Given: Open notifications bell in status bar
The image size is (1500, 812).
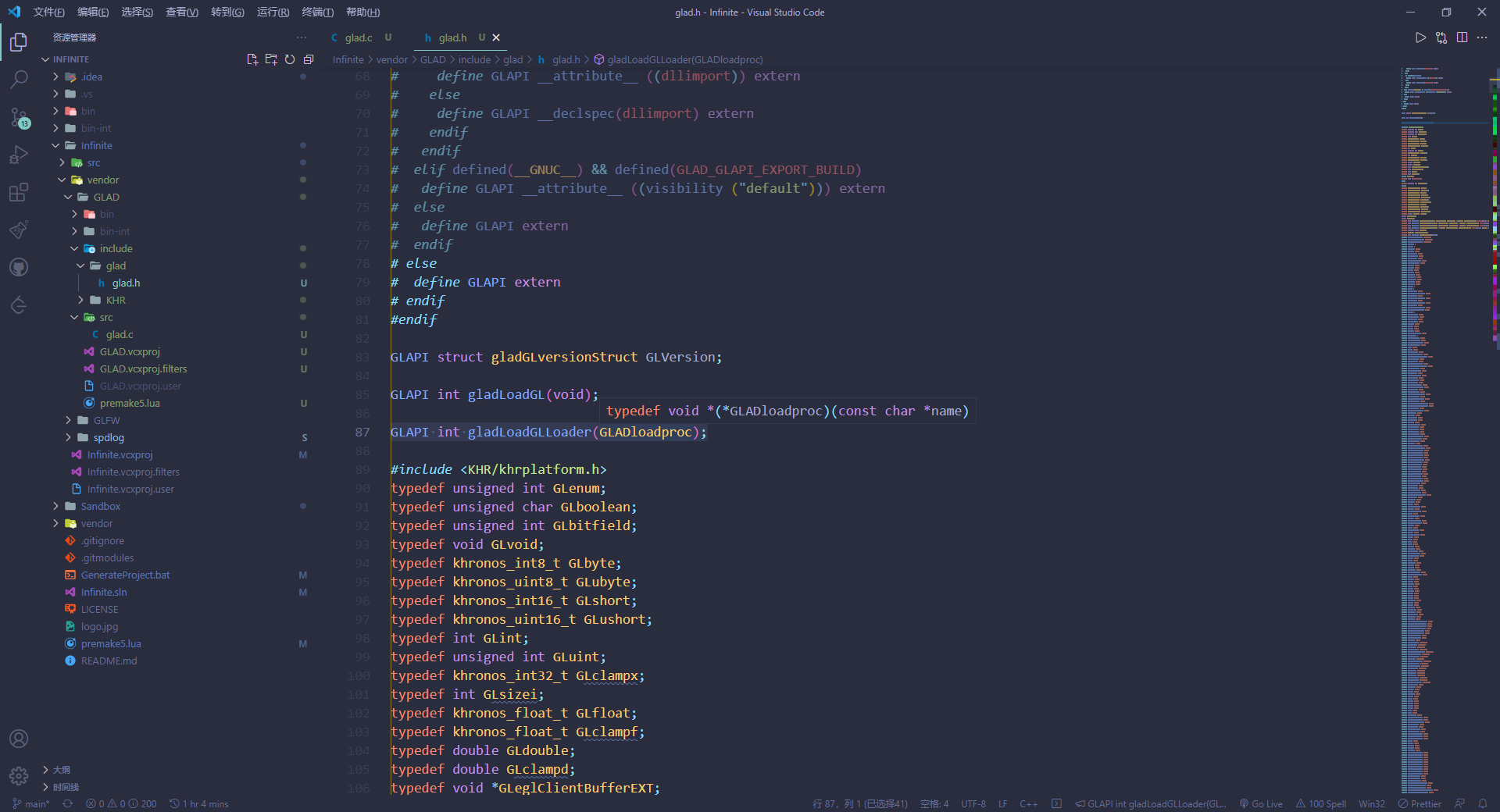Looking at the screenshot, I should (x=1482, y=803).
